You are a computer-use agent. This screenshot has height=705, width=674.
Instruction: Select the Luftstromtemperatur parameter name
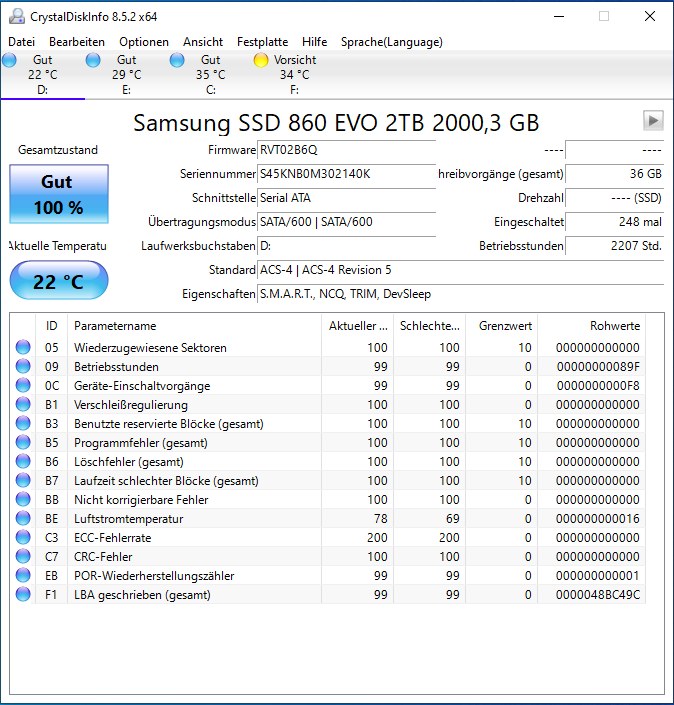click(x=129, y=519)
